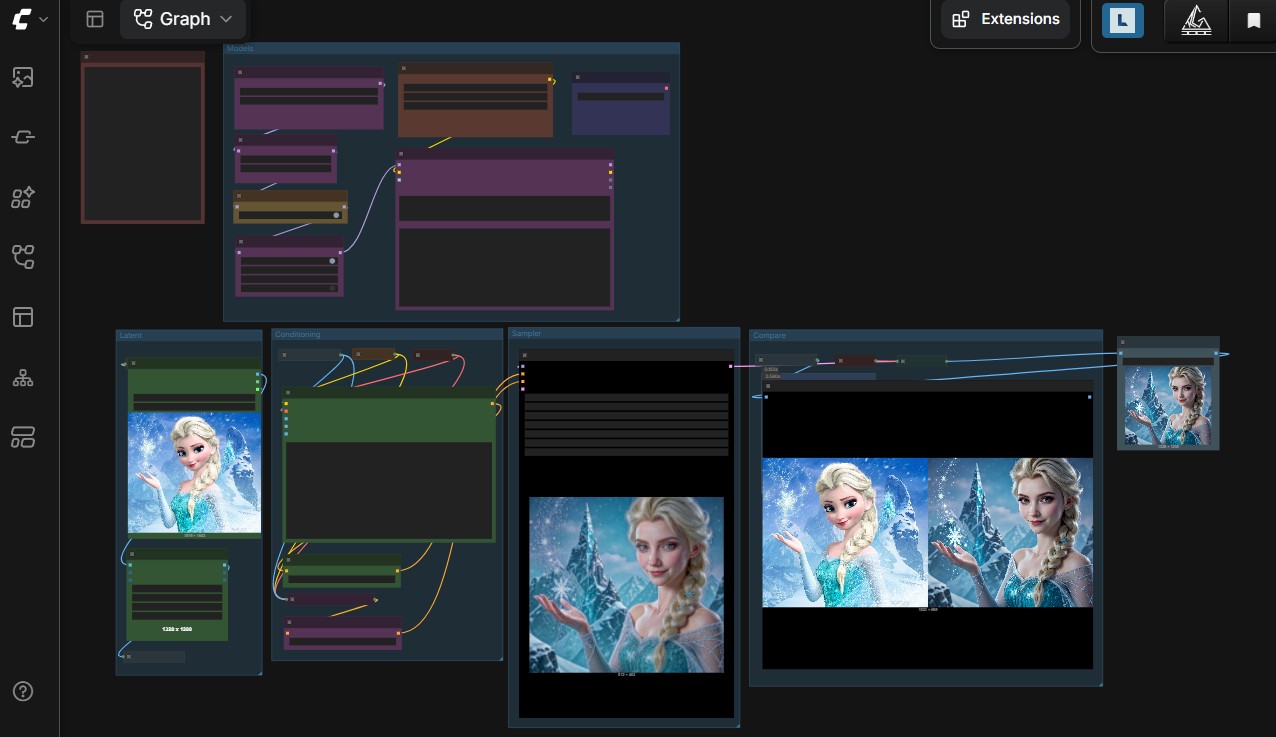Select the Sampler group title

point(526,333)
